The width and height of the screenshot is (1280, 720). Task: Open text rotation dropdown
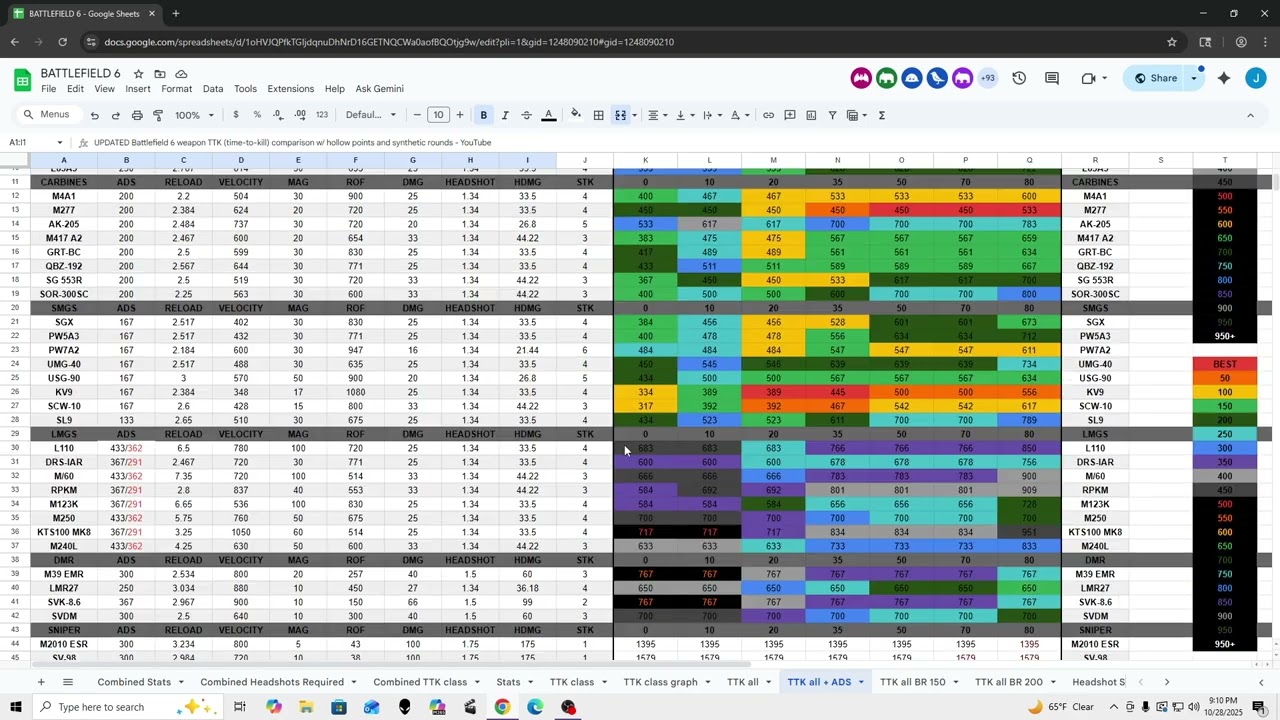pyautogui.click(x=739, y=115)
